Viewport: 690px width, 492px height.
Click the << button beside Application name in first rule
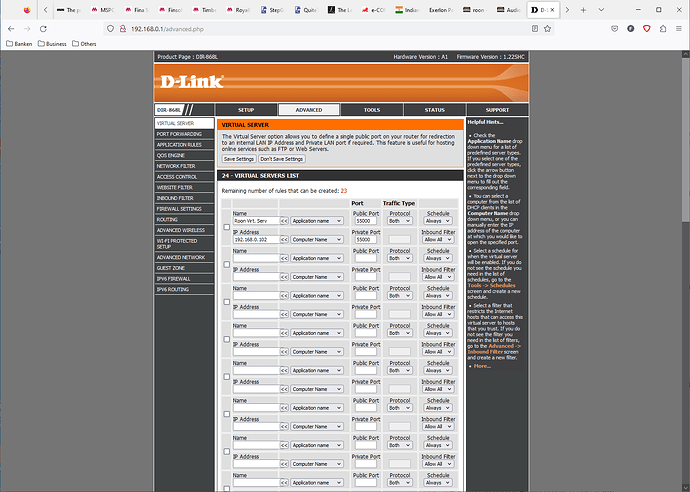tap(284, 219)
